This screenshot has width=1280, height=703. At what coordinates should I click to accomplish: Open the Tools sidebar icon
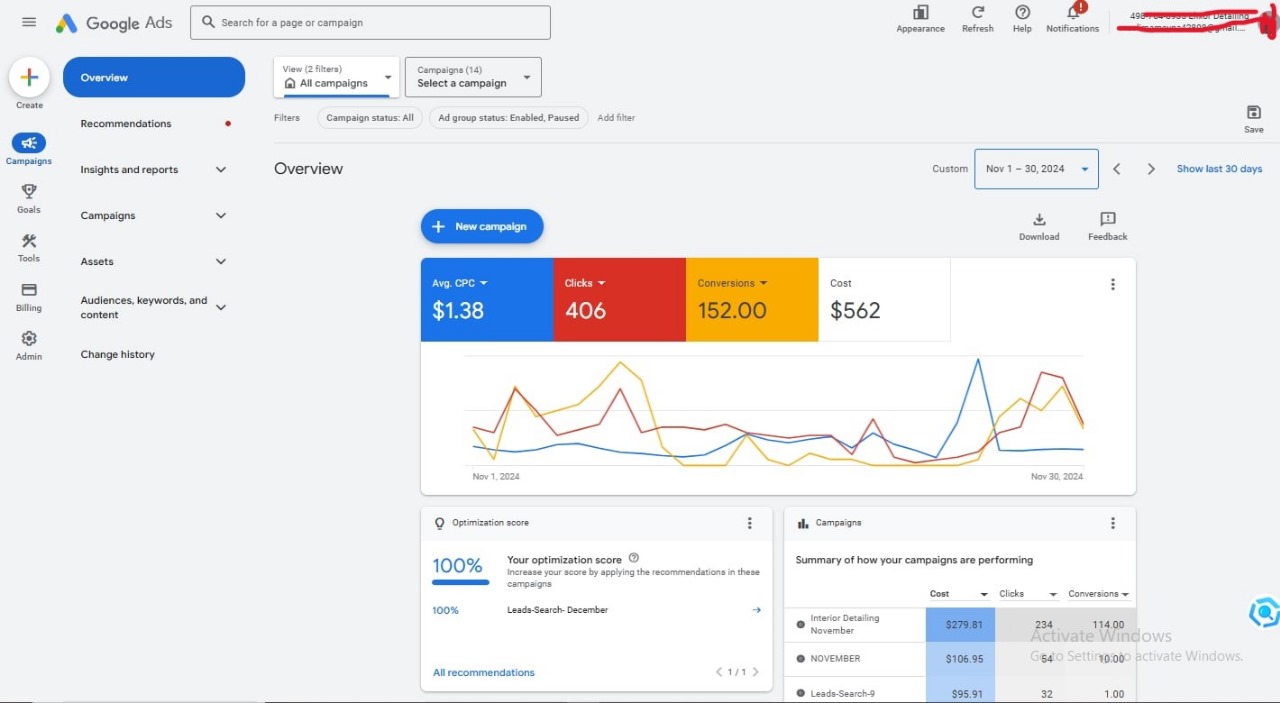click(x=29, y=240)
